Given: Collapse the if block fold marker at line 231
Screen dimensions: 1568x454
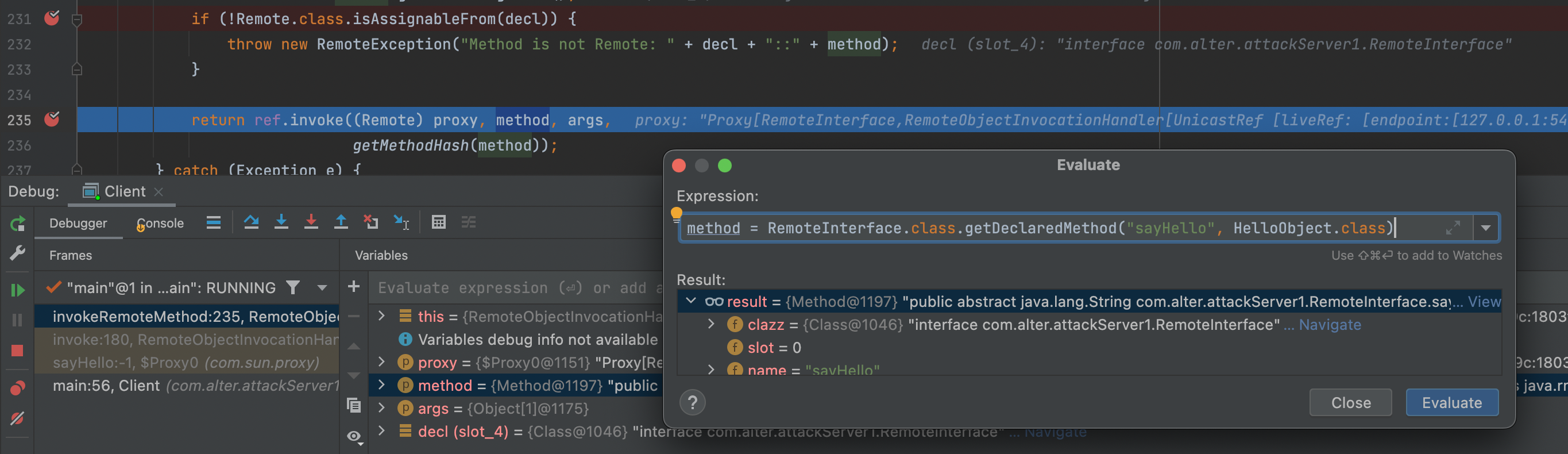Looking at the screenshot, I should pyautogui.click(x=78, y=20).
